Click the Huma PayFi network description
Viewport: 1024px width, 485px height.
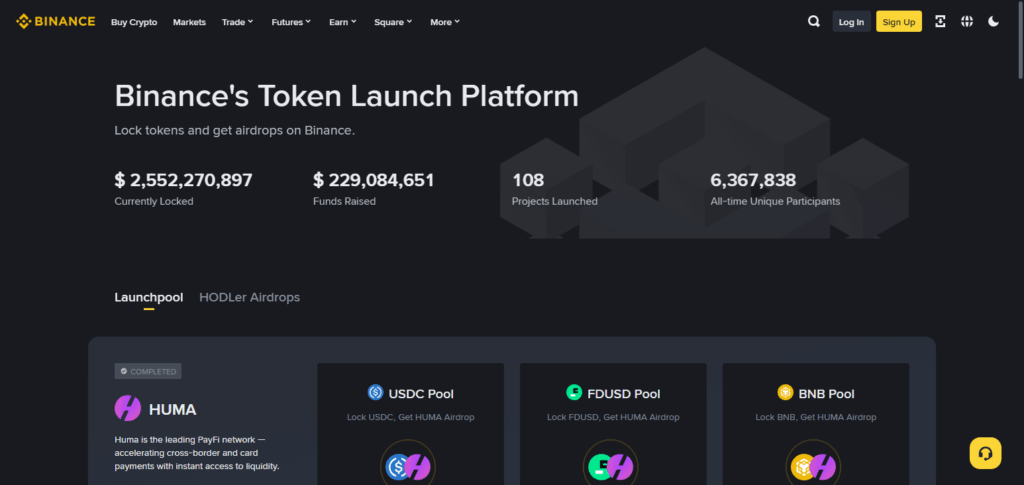[197, 453]
